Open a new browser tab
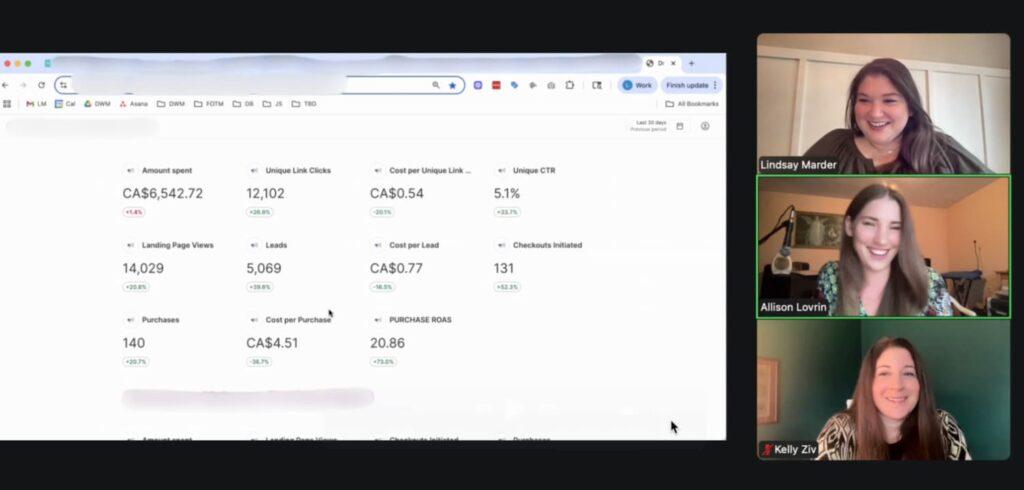Screen dimensions: 1024x490 pyautogui.click(x=690, y=63)
